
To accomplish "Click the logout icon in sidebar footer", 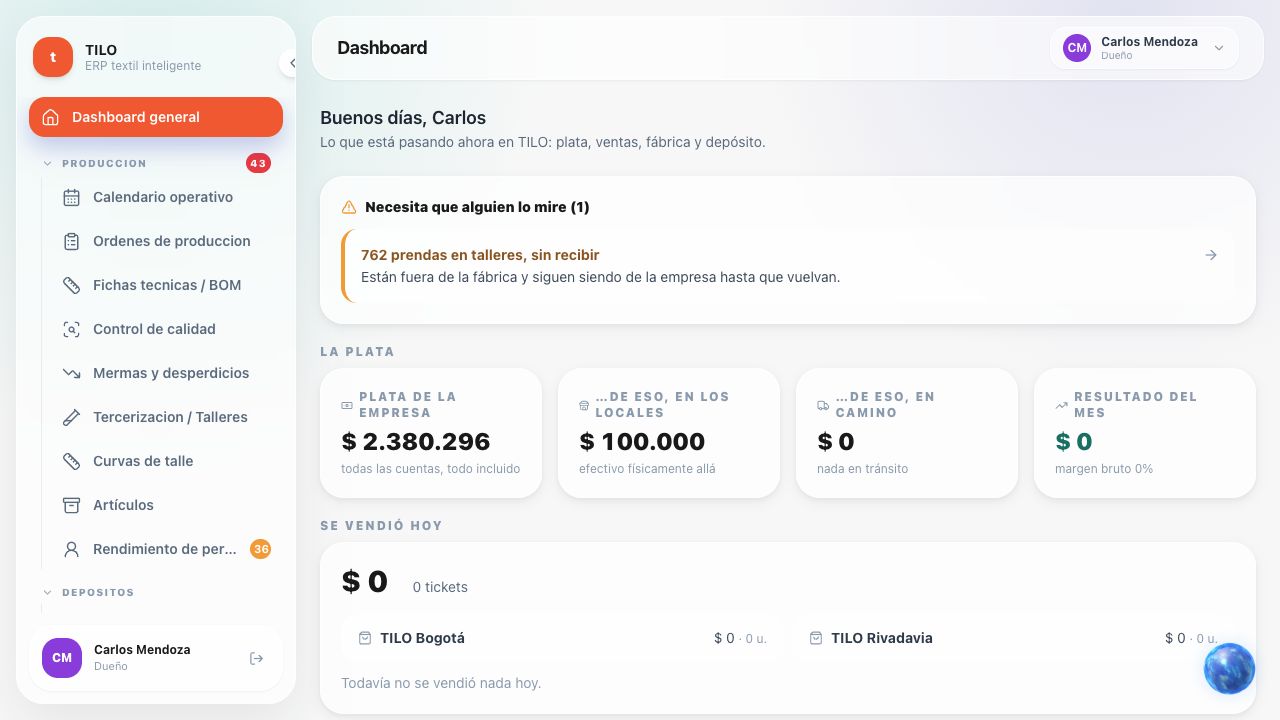I will [256, 658].
